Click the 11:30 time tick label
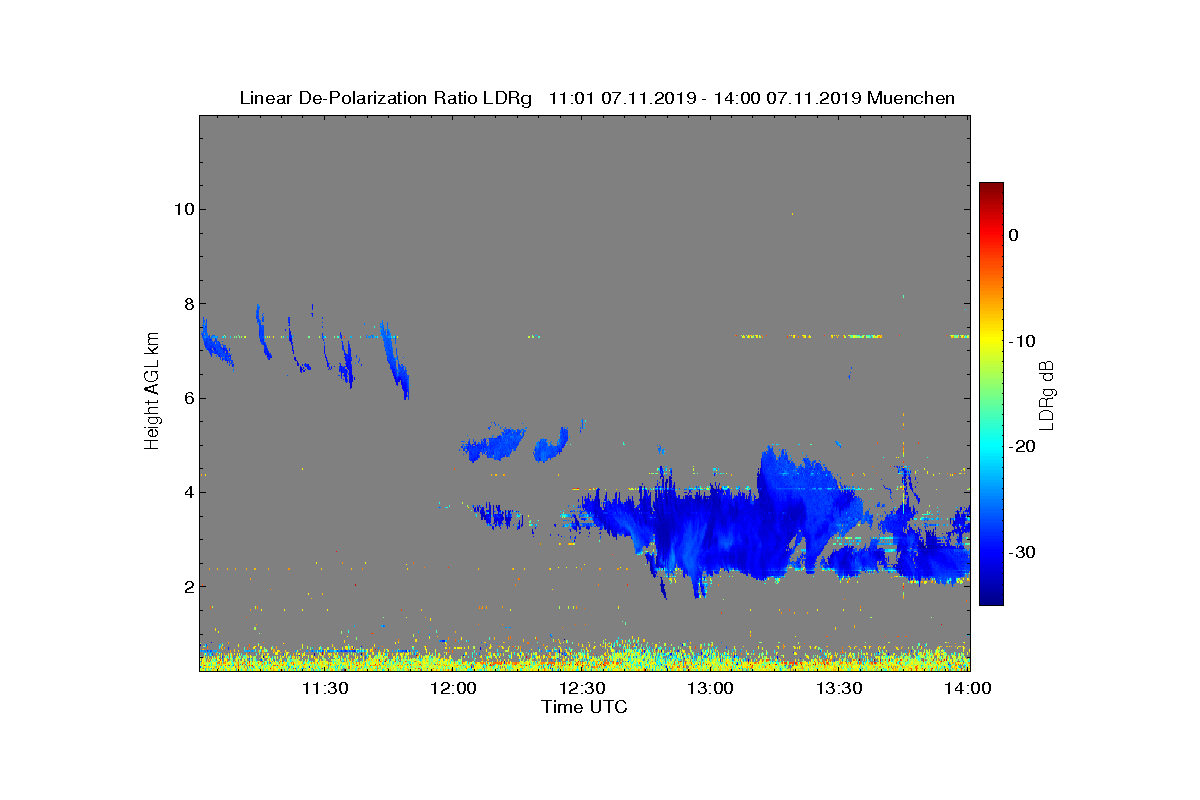1200x800 pixels. pyautogui.click(x=325, y=689)
